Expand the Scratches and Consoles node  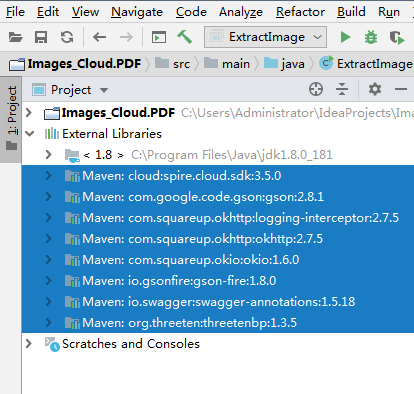29,343
